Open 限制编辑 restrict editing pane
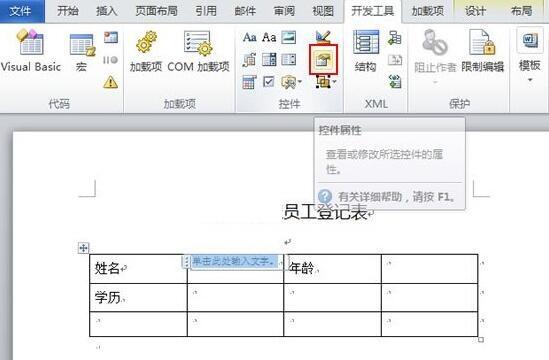This screenshot has width=549, height=360. (x=482, y=51)
